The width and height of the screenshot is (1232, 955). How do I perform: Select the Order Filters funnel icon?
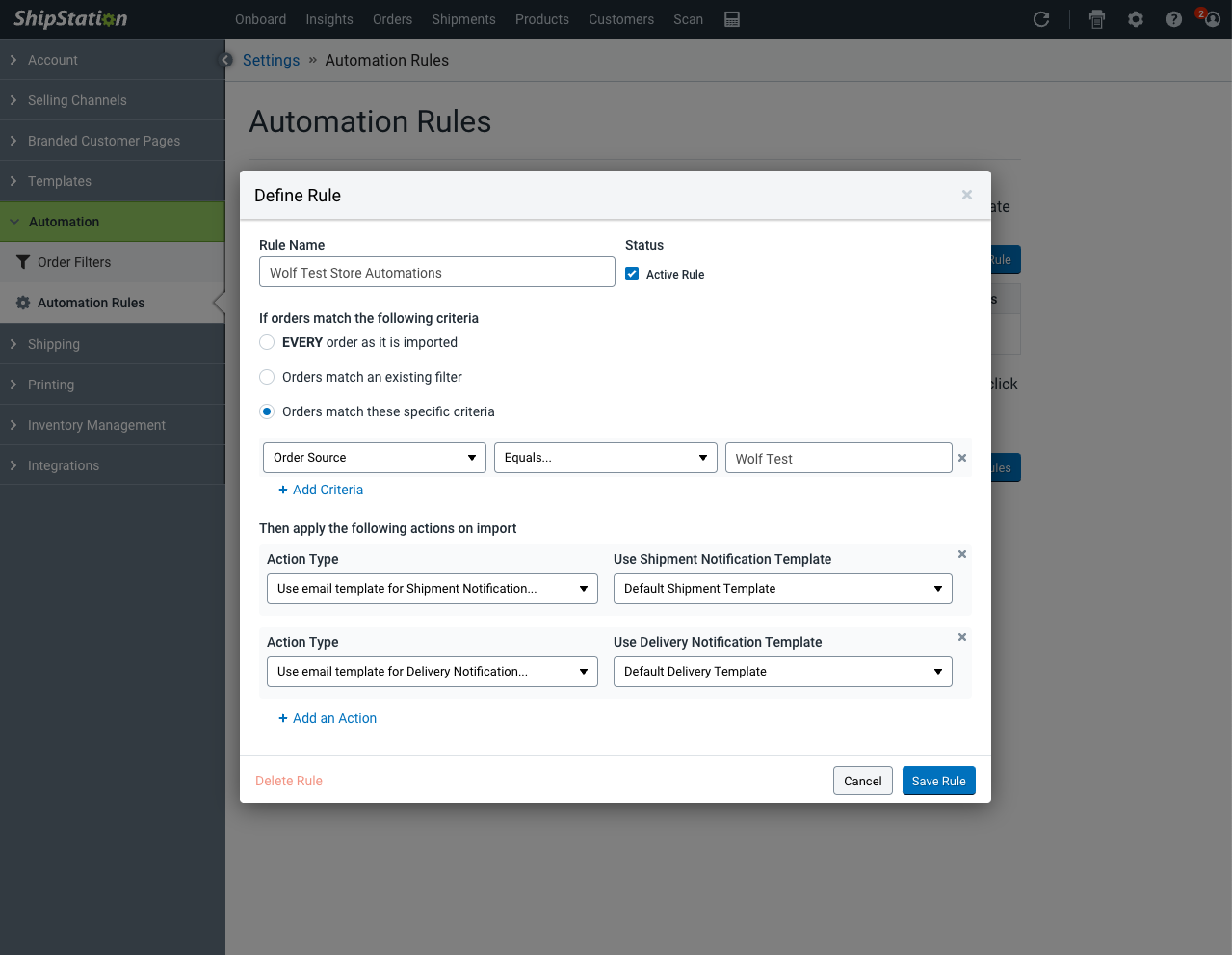(21, 262)
